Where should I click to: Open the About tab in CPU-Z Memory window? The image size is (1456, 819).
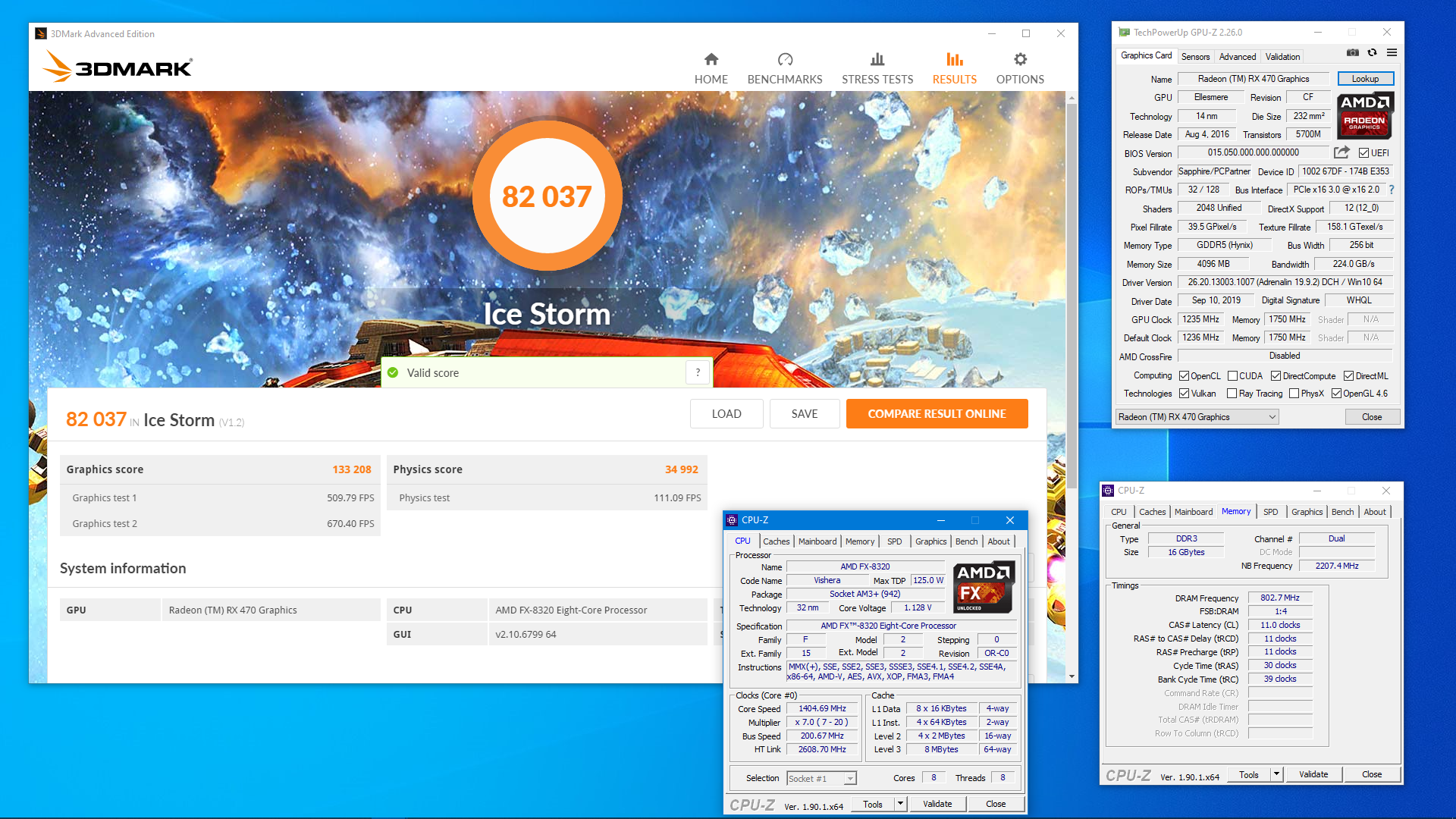(1374, 512)
